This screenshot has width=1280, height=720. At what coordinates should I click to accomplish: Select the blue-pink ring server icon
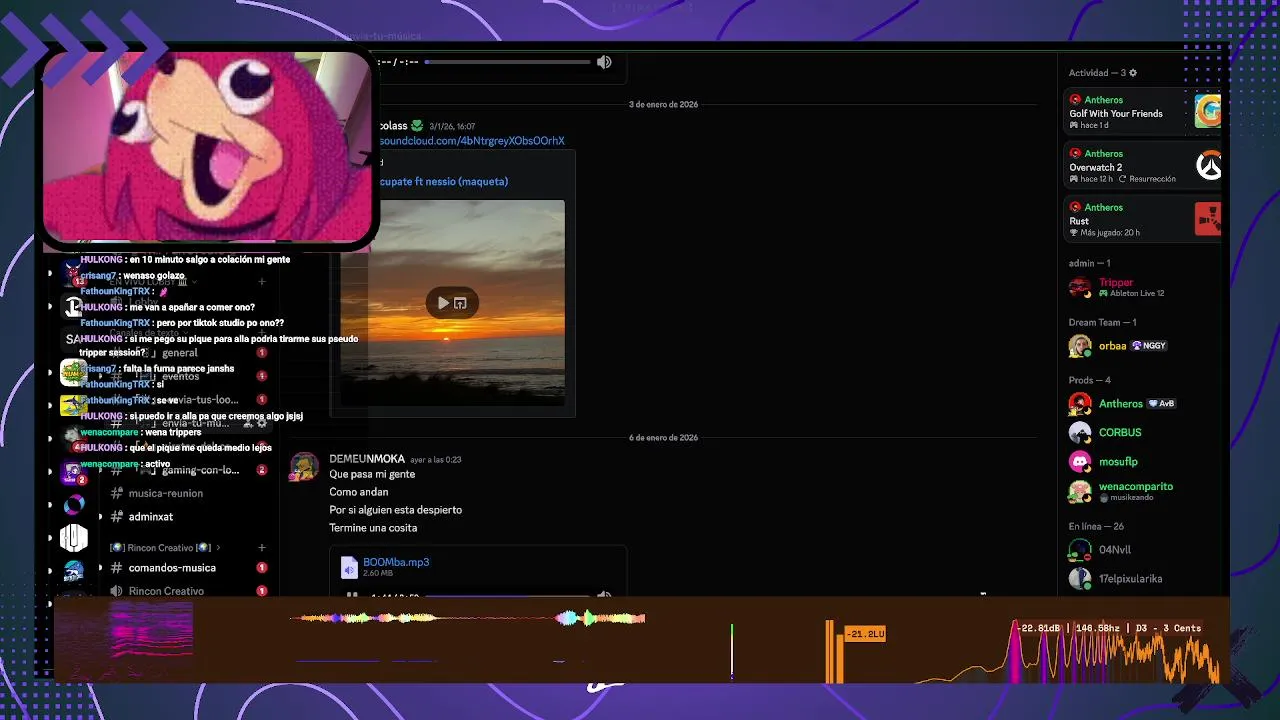(74, 505)
